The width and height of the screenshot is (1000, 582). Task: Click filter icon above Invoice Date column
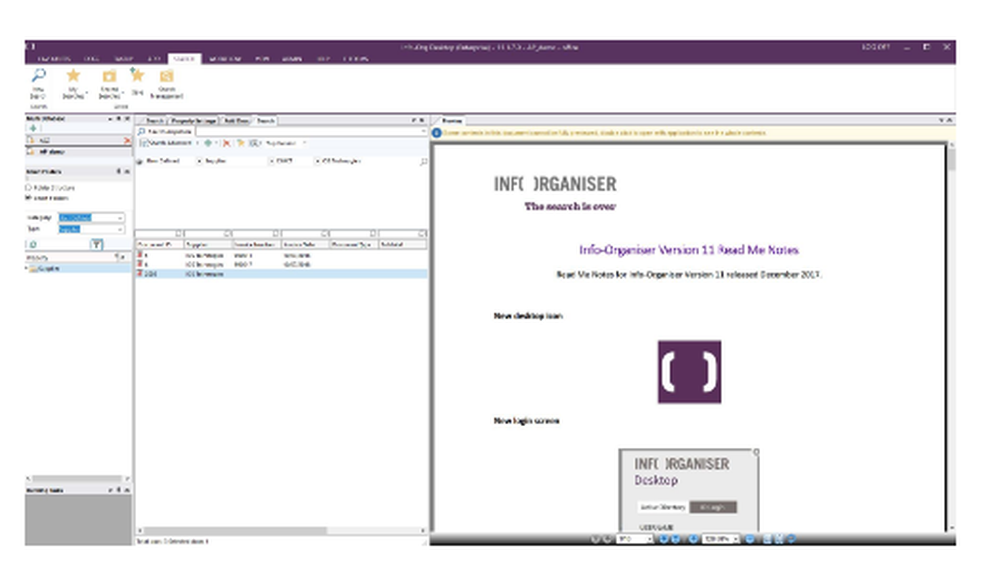pyautogui.click(x=325, y=234)
